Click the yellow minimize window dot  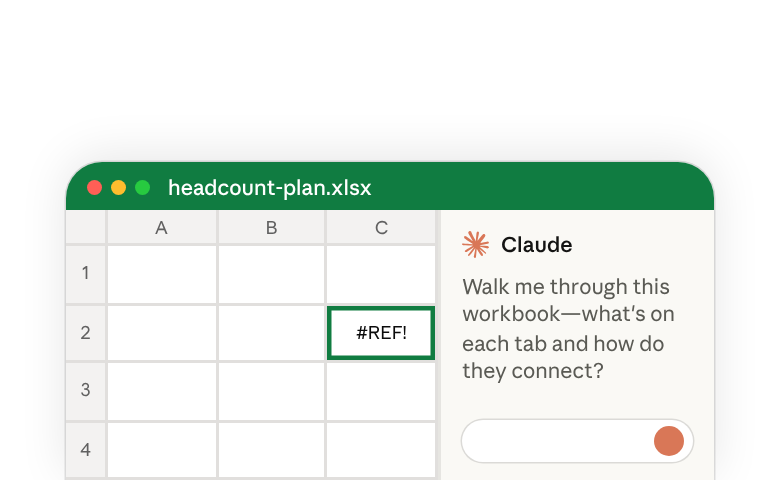[x=118, y=188]
